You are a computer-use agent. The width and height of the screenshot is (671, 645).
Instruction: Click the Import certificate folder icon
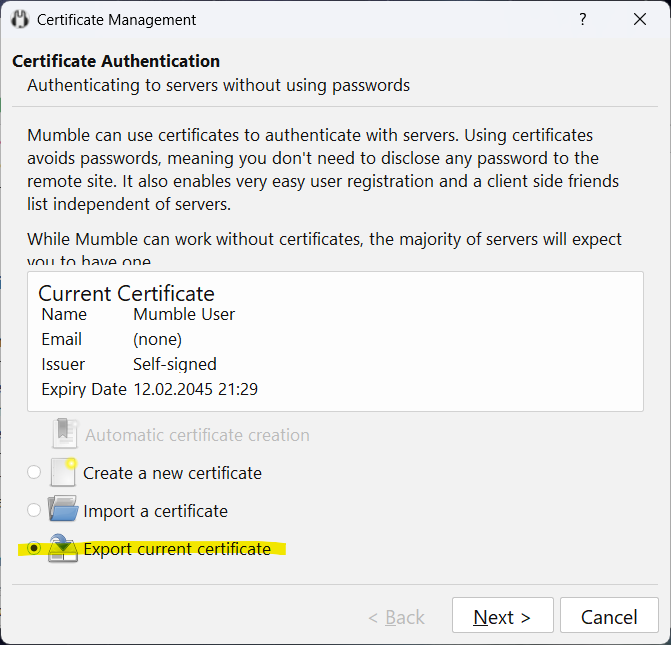tap(64, 510)
